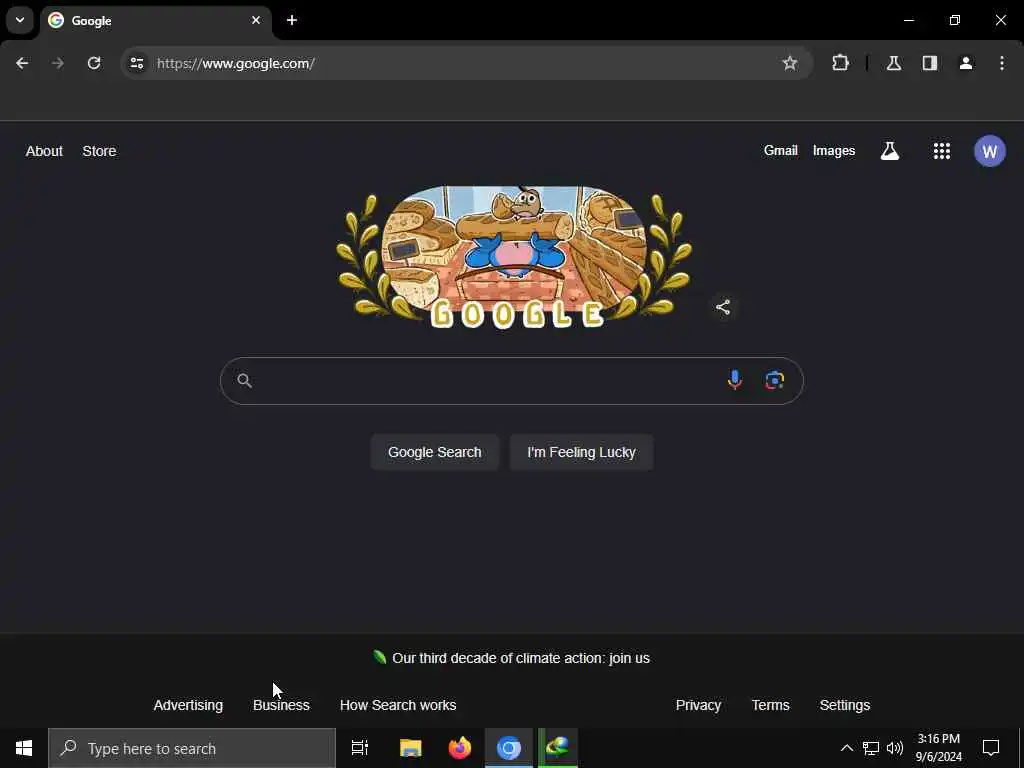Image resolution: width=1024 pixels, height=768 pixels.
Task: Click the forward navigation arrow
Action: [58, 63]
